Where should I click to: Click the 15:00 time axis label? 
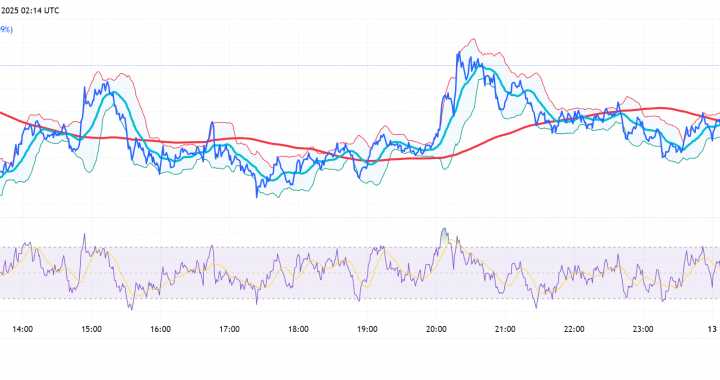tap(91, 329)
